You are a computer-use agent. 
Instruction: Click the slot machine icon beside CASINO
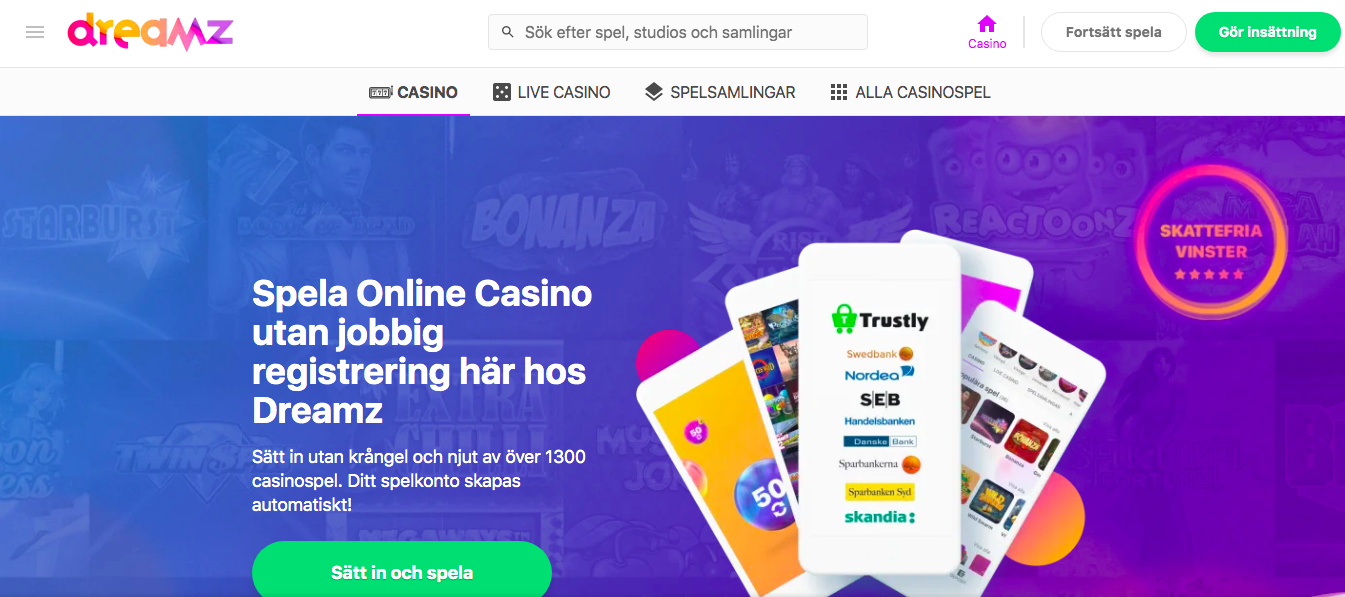pyautogui.click(x=380, y=92)
